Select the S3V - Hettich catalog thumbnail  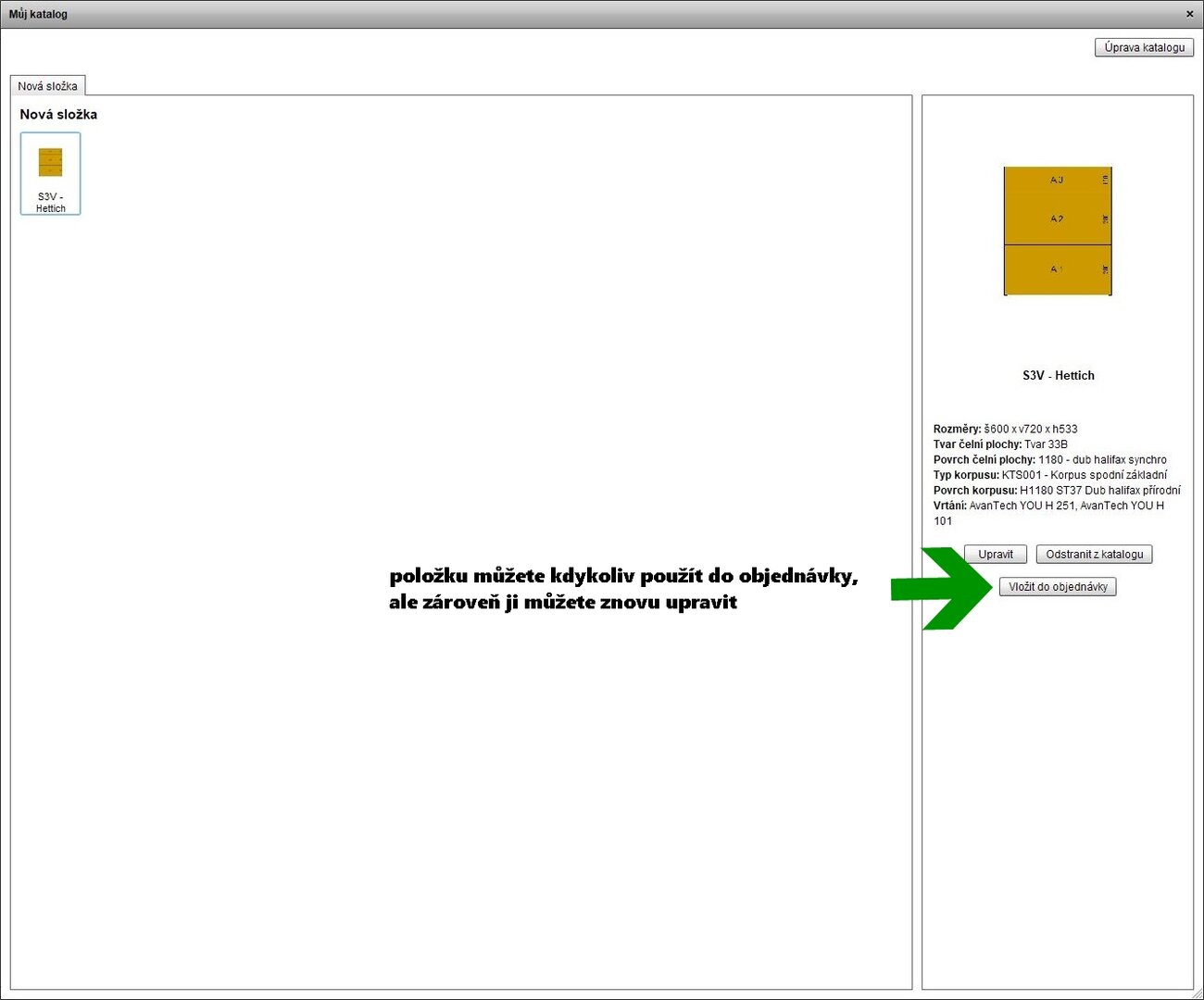[51, 173]
